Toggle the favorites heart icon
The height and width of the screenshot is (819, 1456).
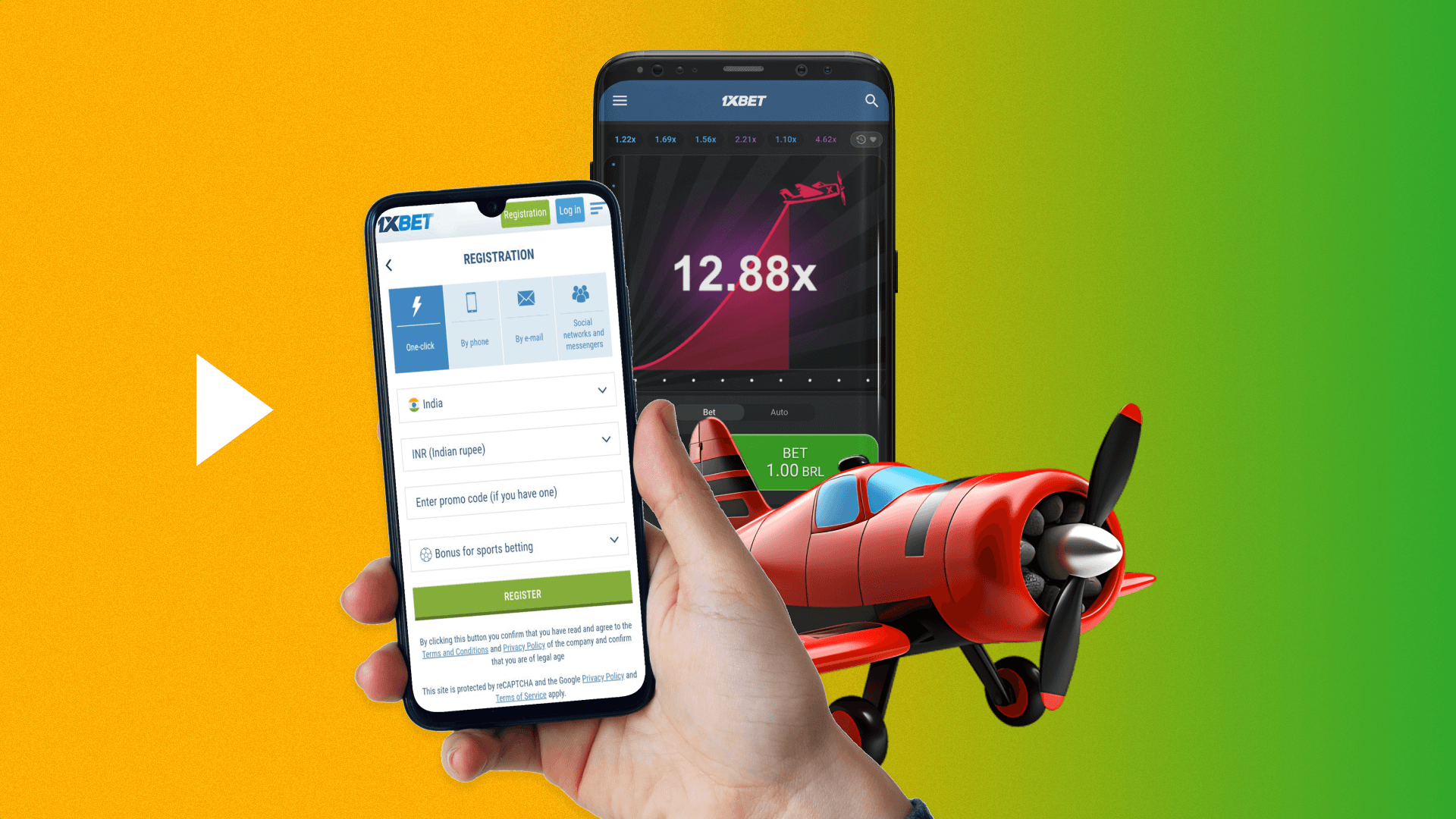click(873, 139)
